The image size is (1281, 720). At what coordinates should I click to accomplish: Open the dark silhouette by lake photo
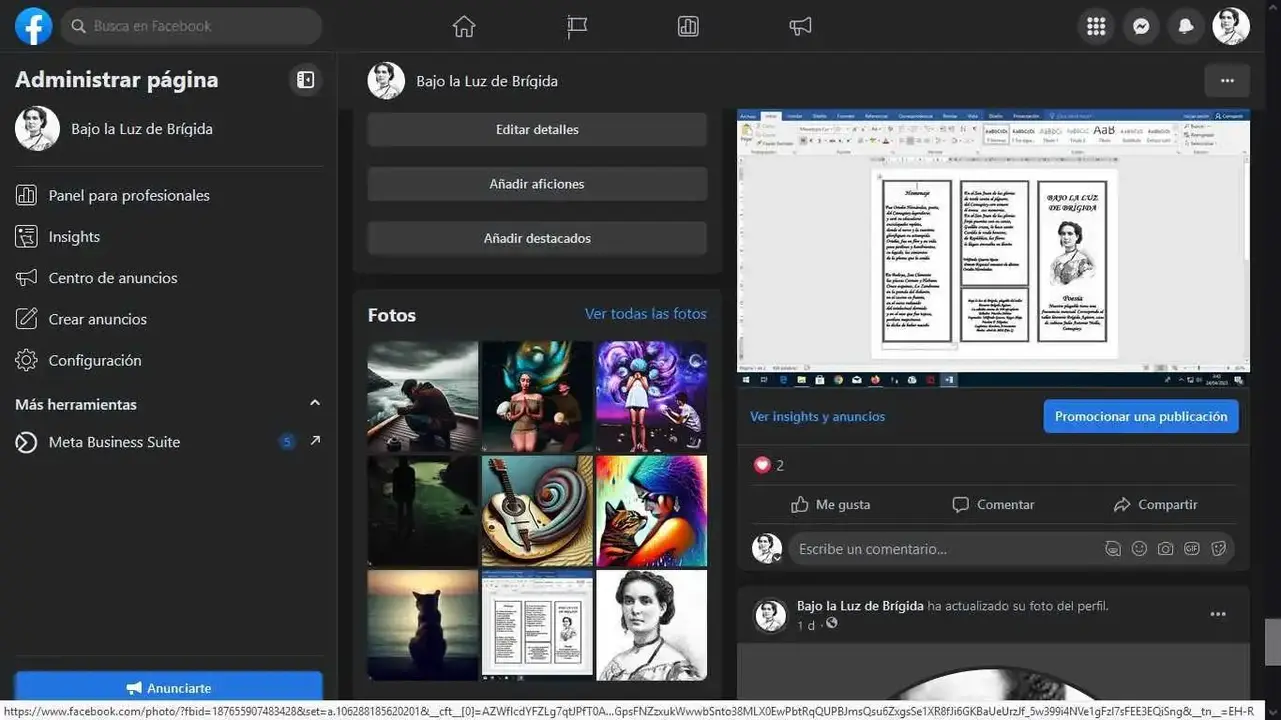423,511
